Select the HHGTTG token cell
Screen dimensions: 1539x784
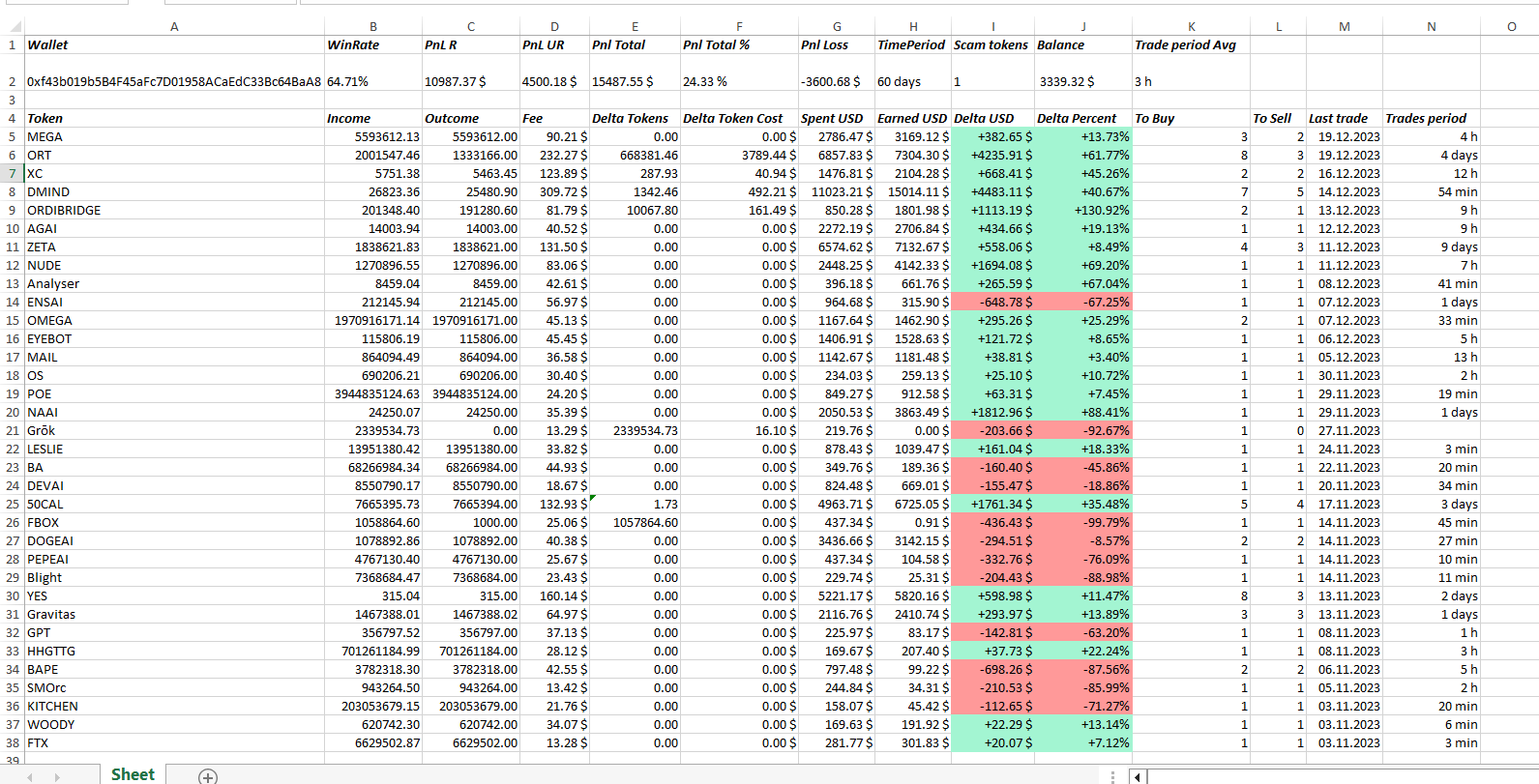click(x=174, y=652)
